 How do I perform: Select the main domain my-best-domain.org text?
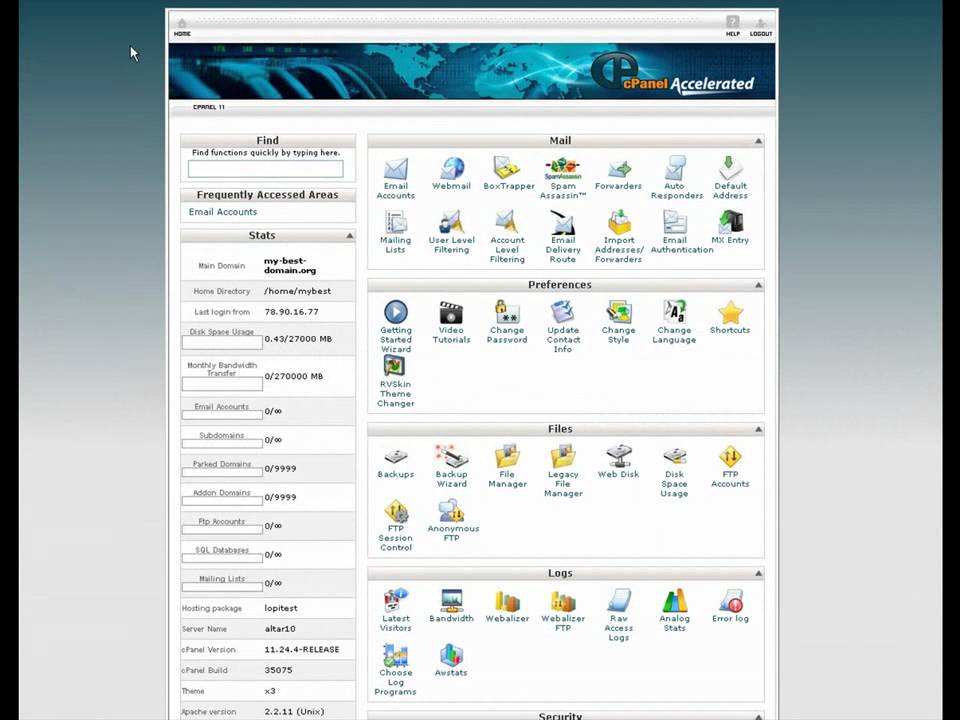290,265
